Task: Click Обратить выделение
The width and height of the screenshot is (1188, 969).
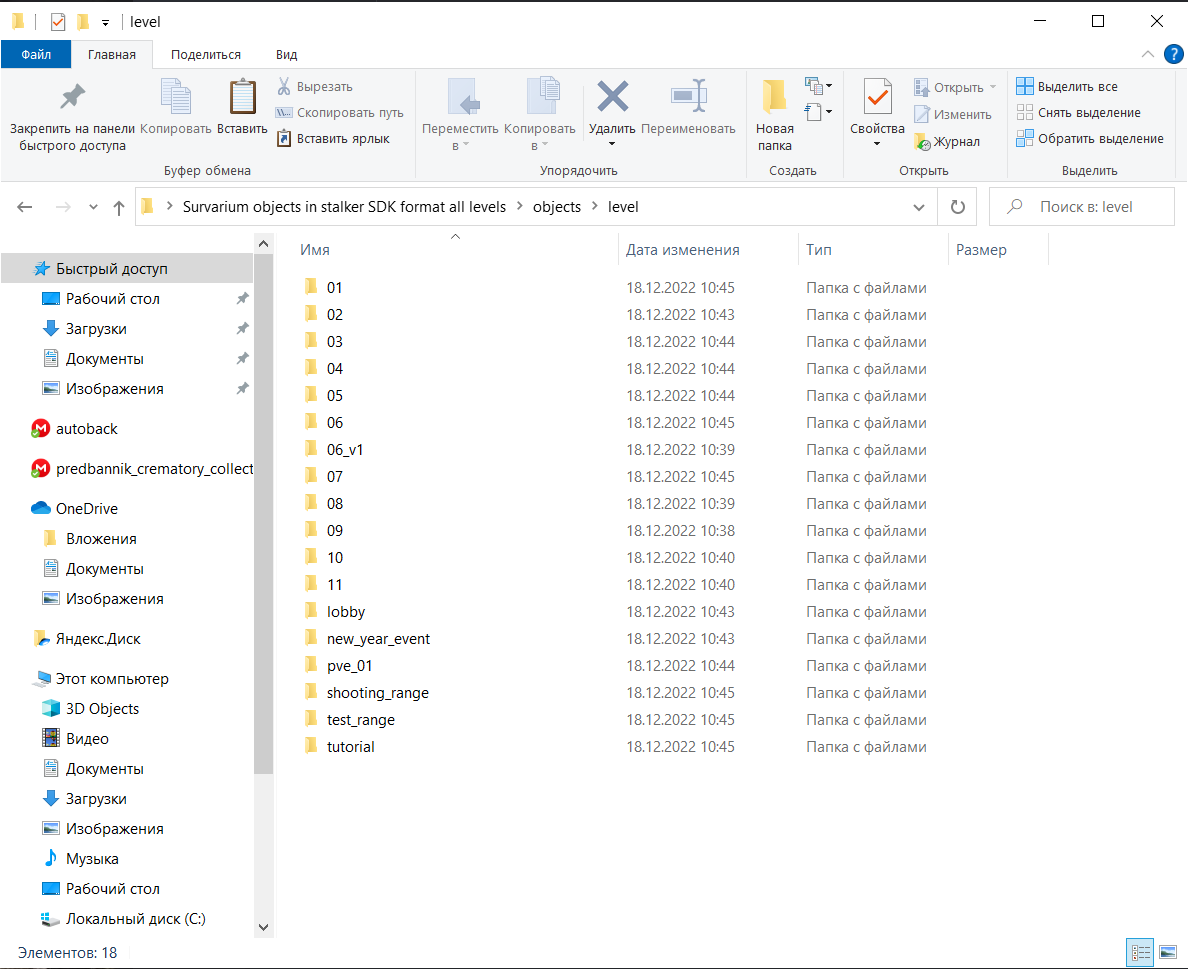Action: click(1090, 138)
